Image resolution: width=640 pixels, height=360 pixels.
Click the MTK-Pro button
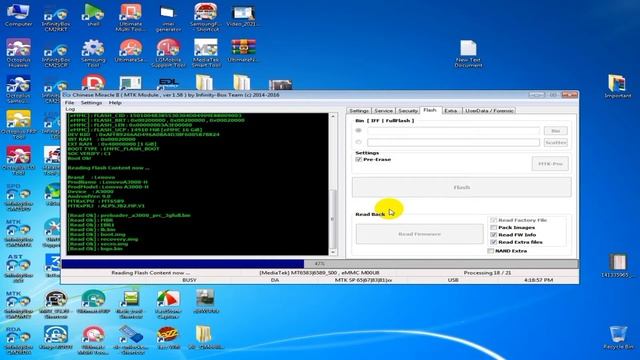550,164
